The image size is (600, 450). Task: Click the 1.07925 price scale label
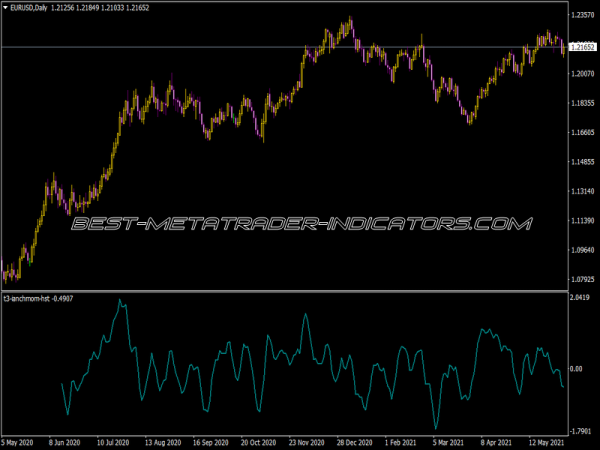click(x=583, y=279)
